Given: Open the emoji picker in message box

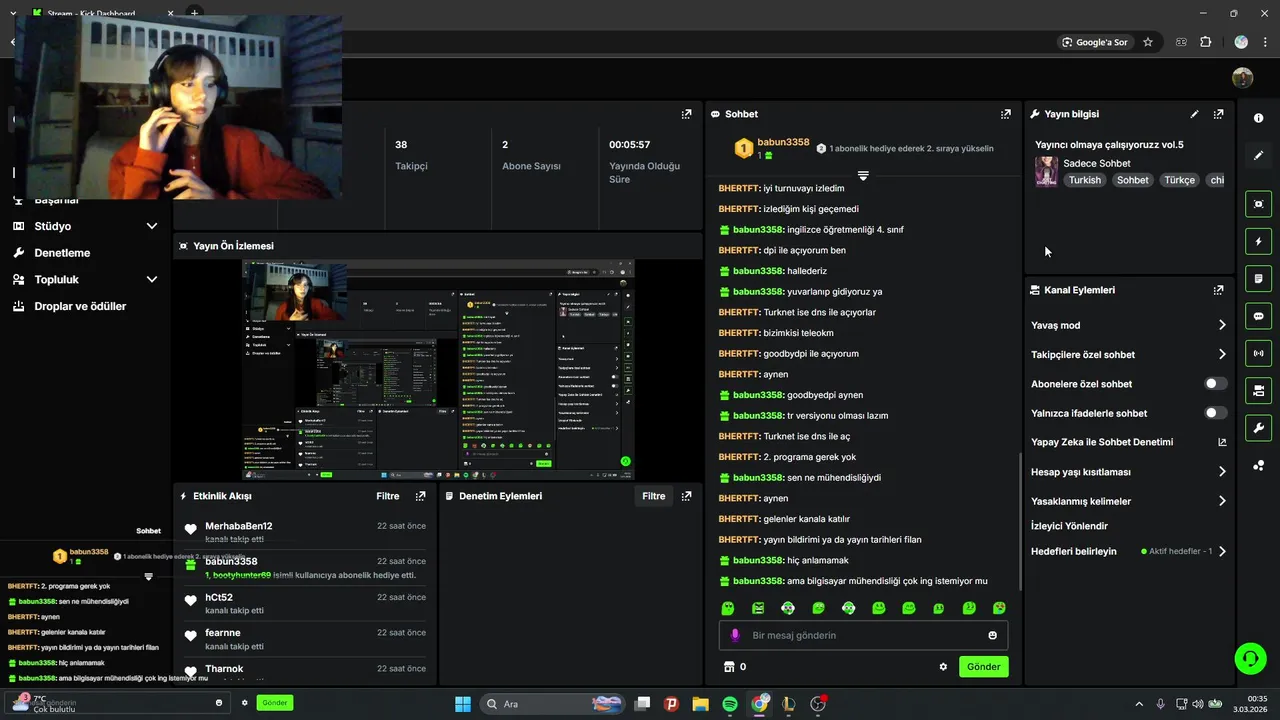Looking at the screenshot, I should [992, 635].
